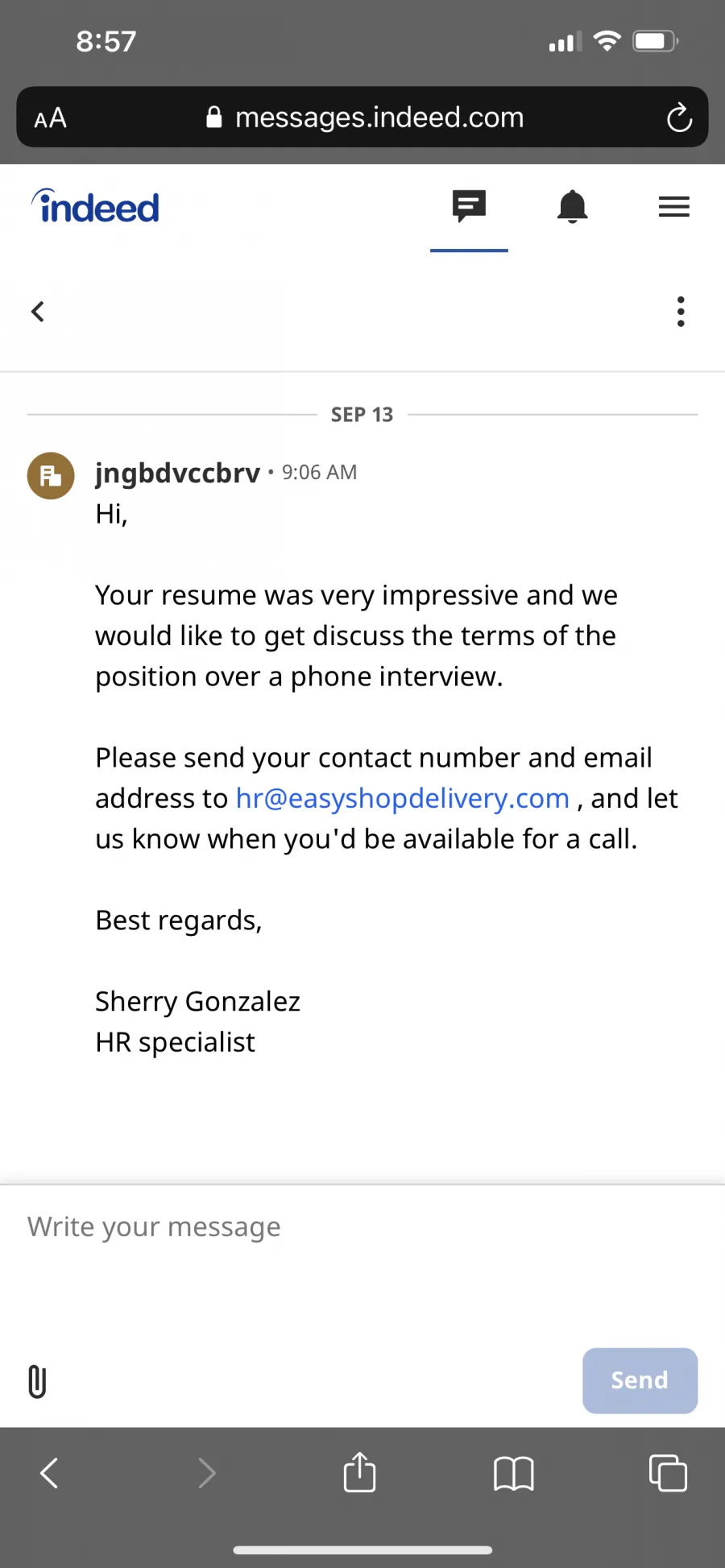This screenshot has height=1568, width=725.
Task: Open the notifications bell
Action: (x=572, y=207)
